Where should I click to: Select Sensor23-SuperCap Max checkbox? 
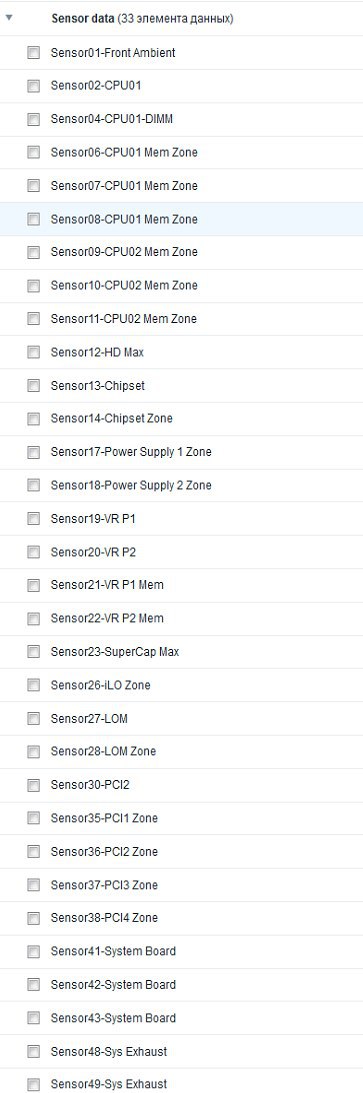[x=33, y=652]
